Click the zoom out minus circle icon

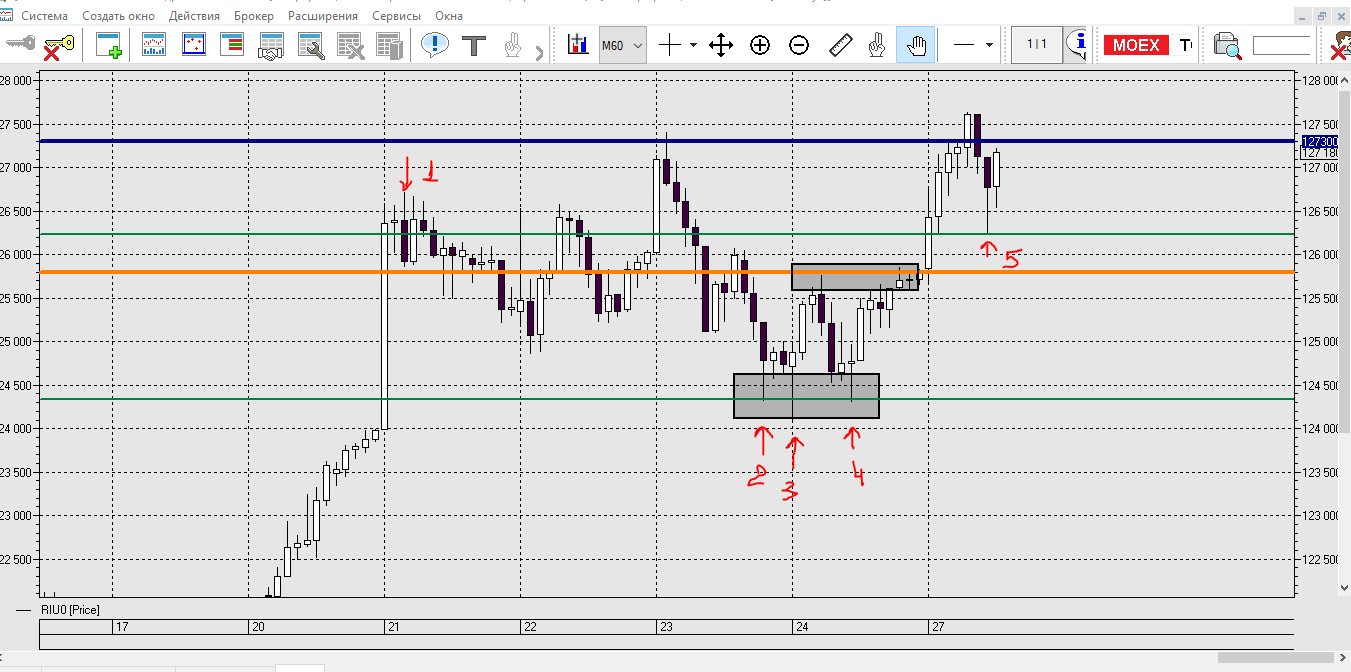pos(799,45)
